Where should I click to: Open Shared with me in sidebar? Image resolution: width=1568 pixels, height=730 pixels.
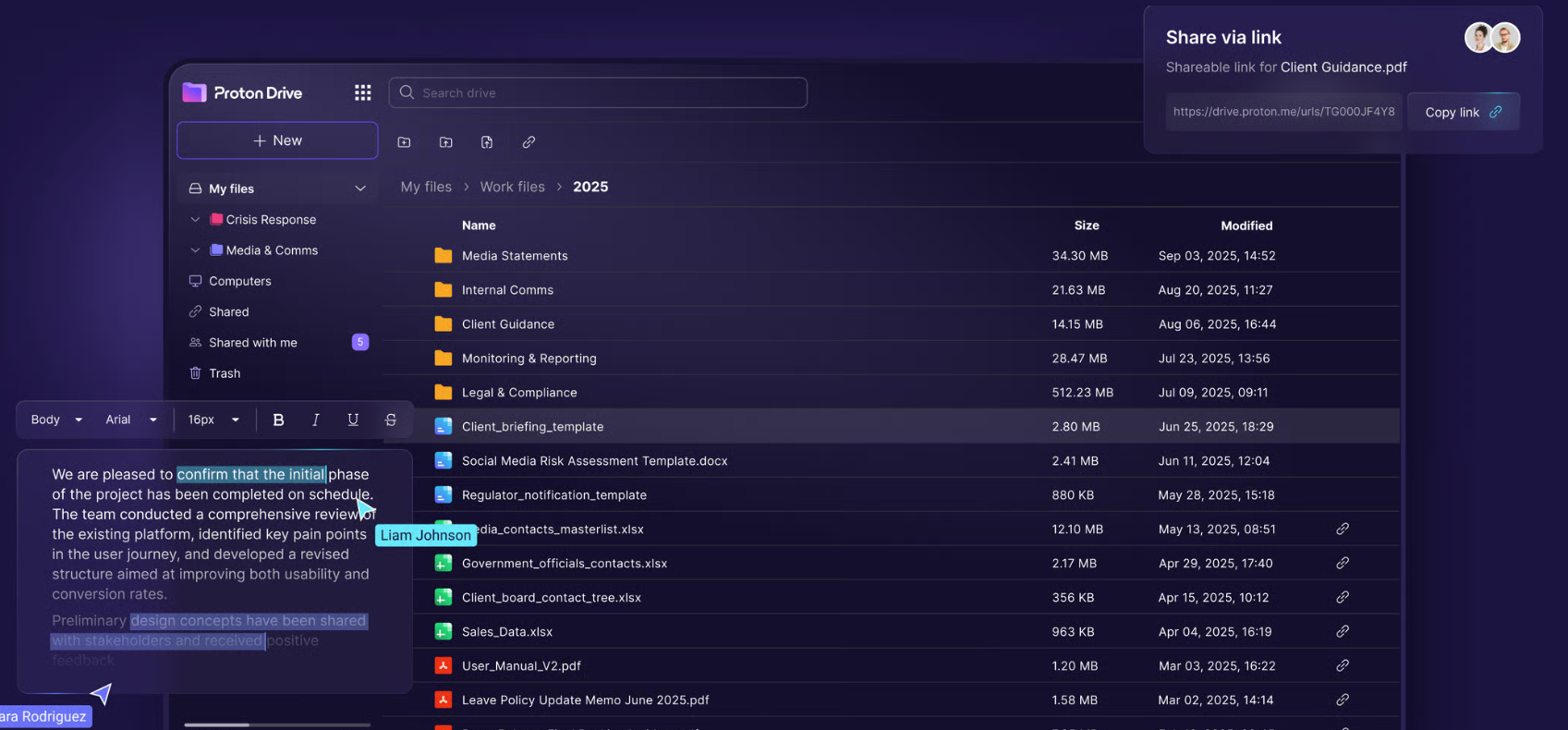(252, 343)
